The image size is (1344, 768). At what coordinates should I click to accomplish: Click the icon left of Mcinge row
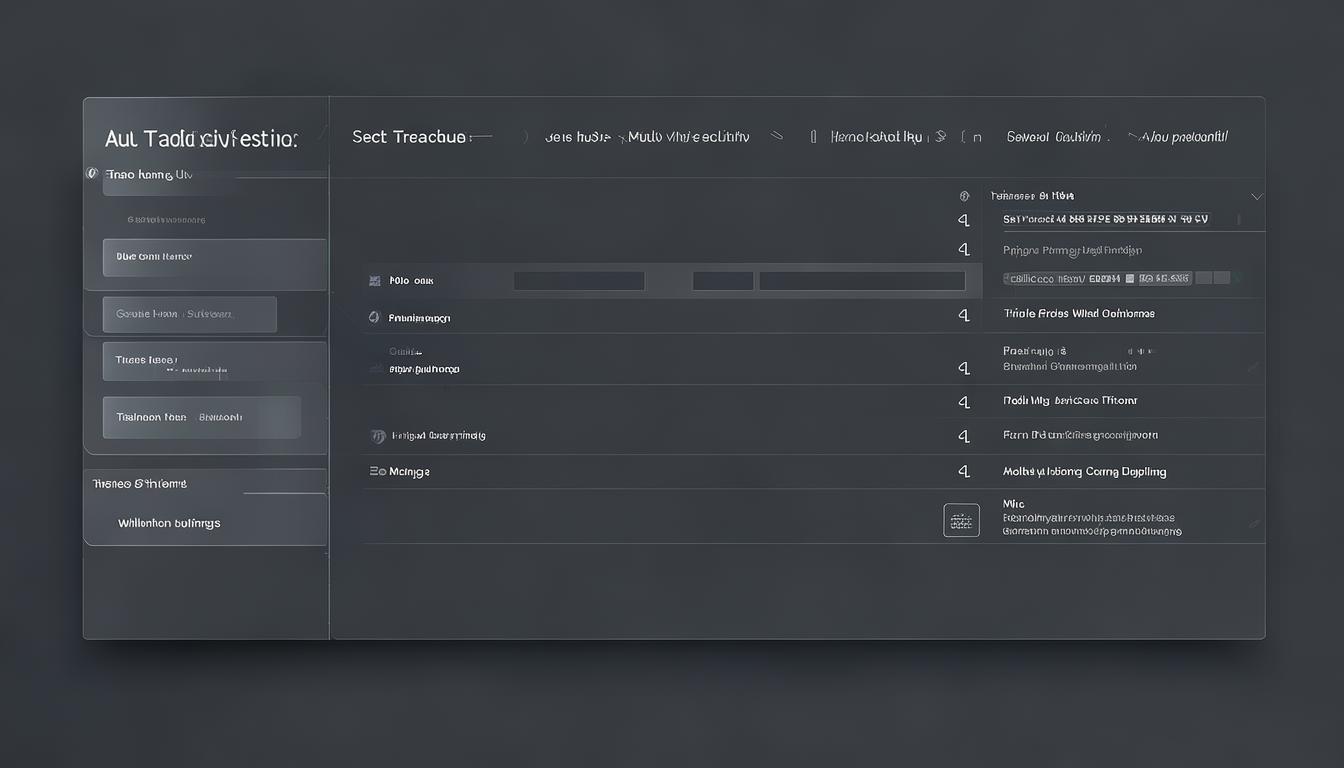click(x=377, y=471)
